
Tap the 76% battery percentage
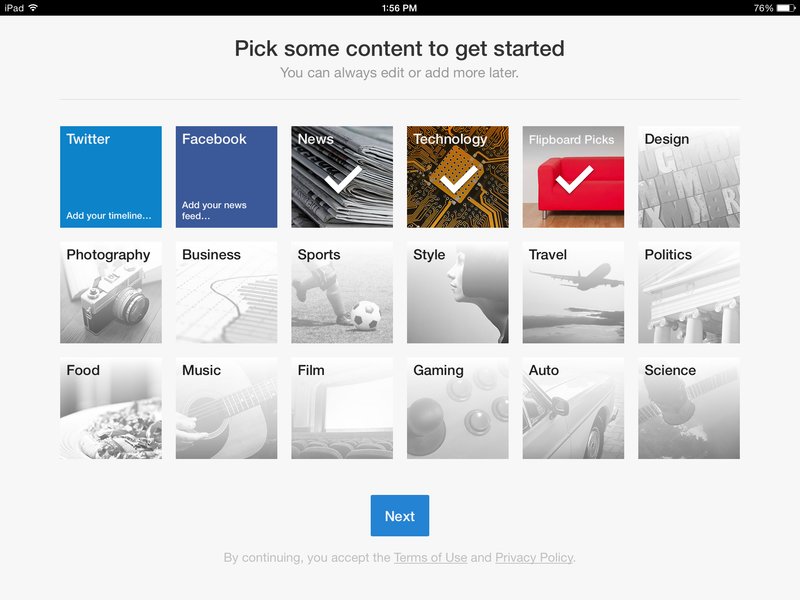763,8
